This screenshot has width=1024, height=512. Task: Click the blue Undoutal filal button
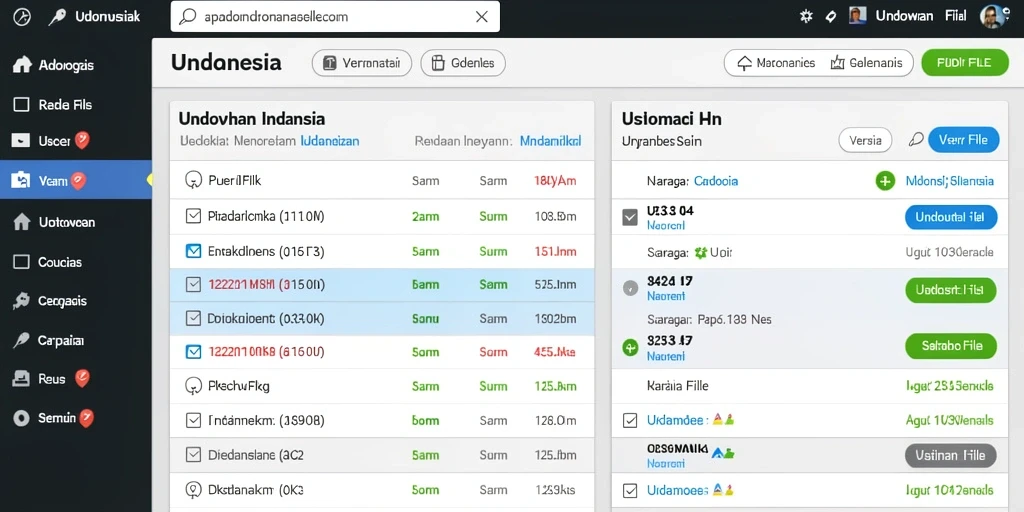(x=951, y=217)
